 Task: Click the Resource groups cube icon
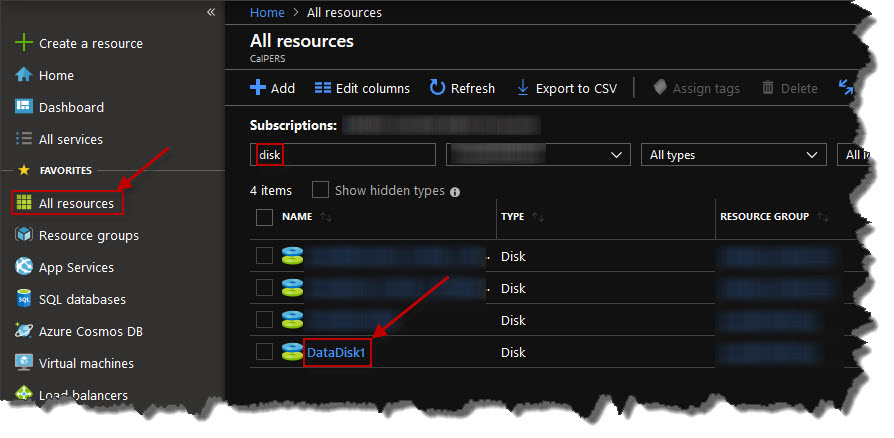pyautogui.click(x=24, y=234)
